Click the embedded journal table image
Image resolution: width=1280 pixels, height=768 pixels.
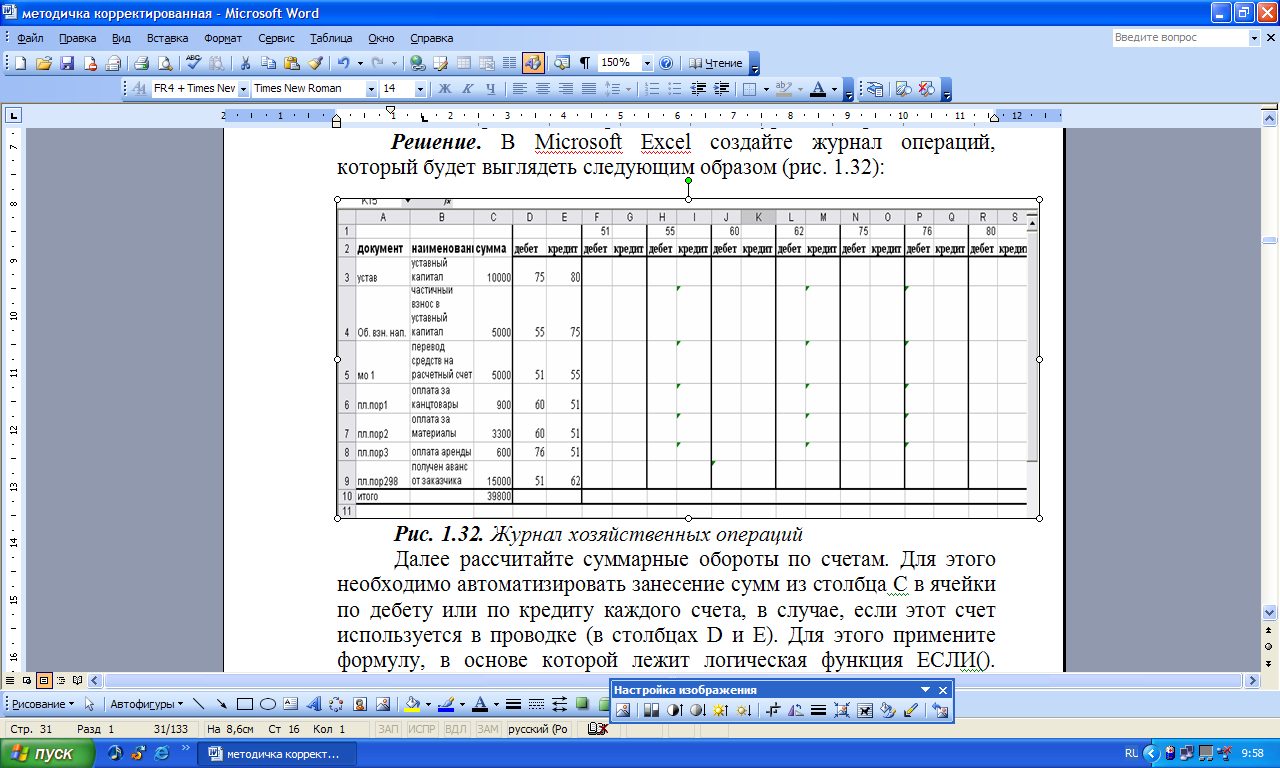click(688, 358)
